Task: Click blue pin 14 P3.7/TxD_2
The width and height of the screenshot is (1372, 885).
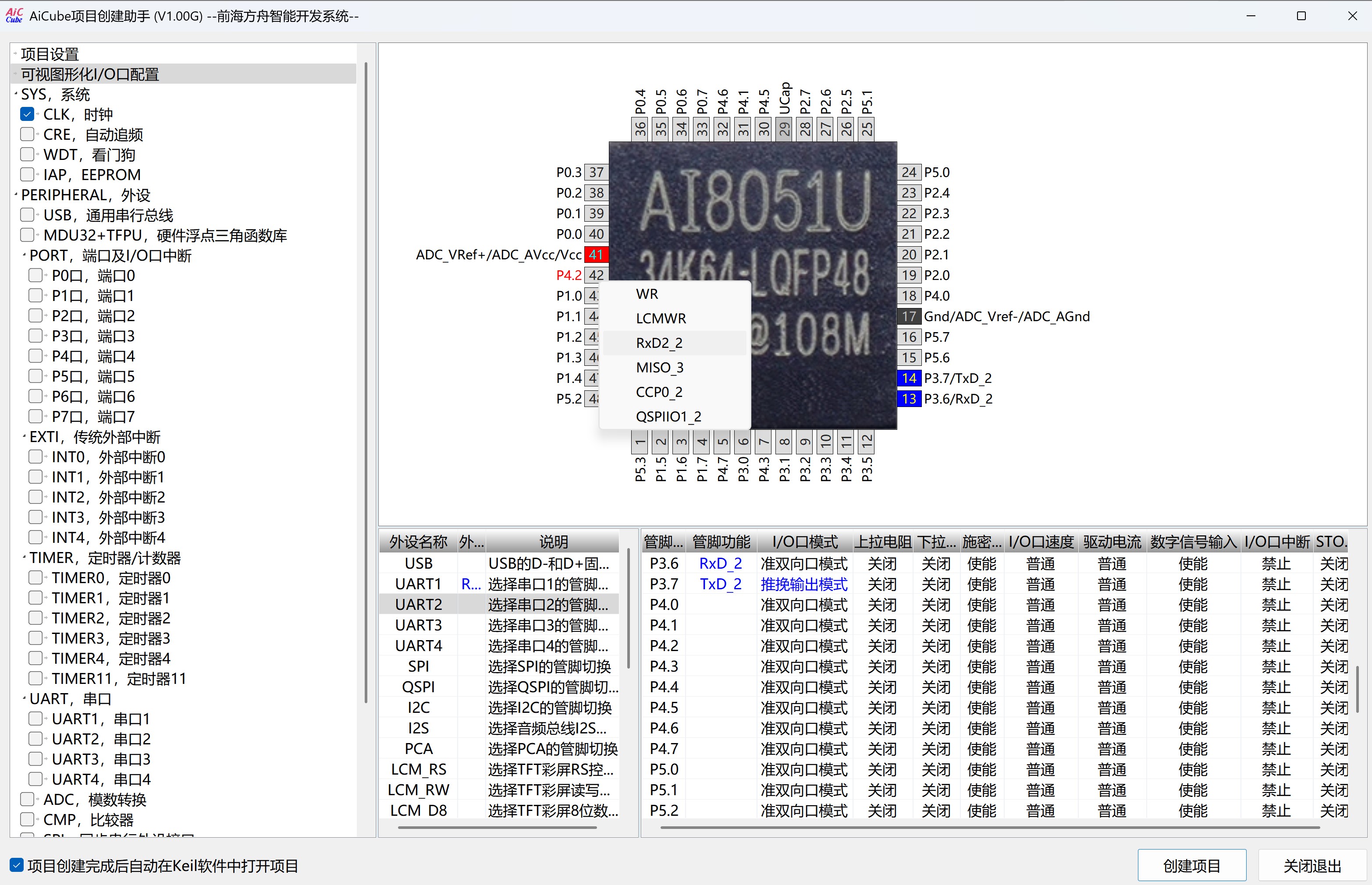Action: (909, 378)
